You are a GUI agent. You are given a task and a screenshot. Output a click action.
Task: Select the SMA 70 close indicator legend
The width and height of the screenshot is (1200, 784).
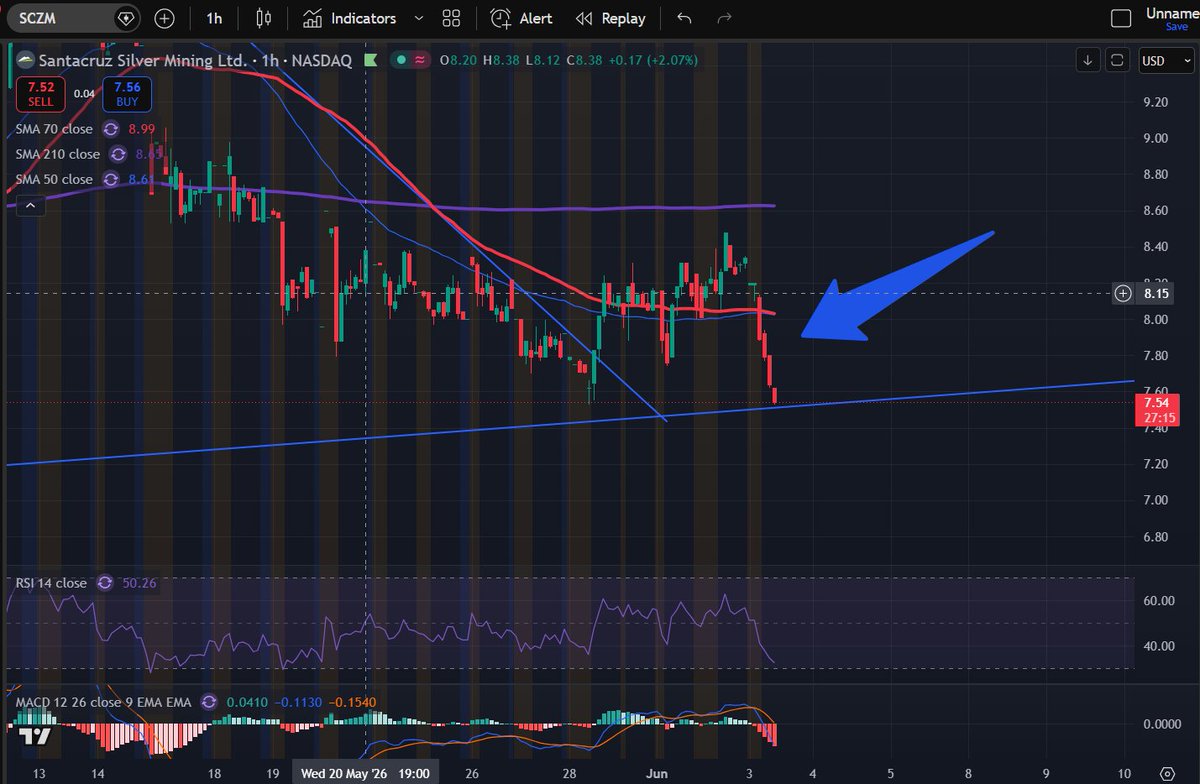click(x=54, y=129)
